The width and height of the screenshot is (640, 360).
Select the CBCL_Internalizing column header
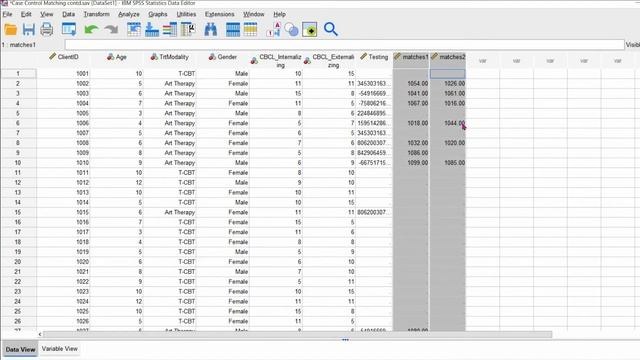pos(276,60)
